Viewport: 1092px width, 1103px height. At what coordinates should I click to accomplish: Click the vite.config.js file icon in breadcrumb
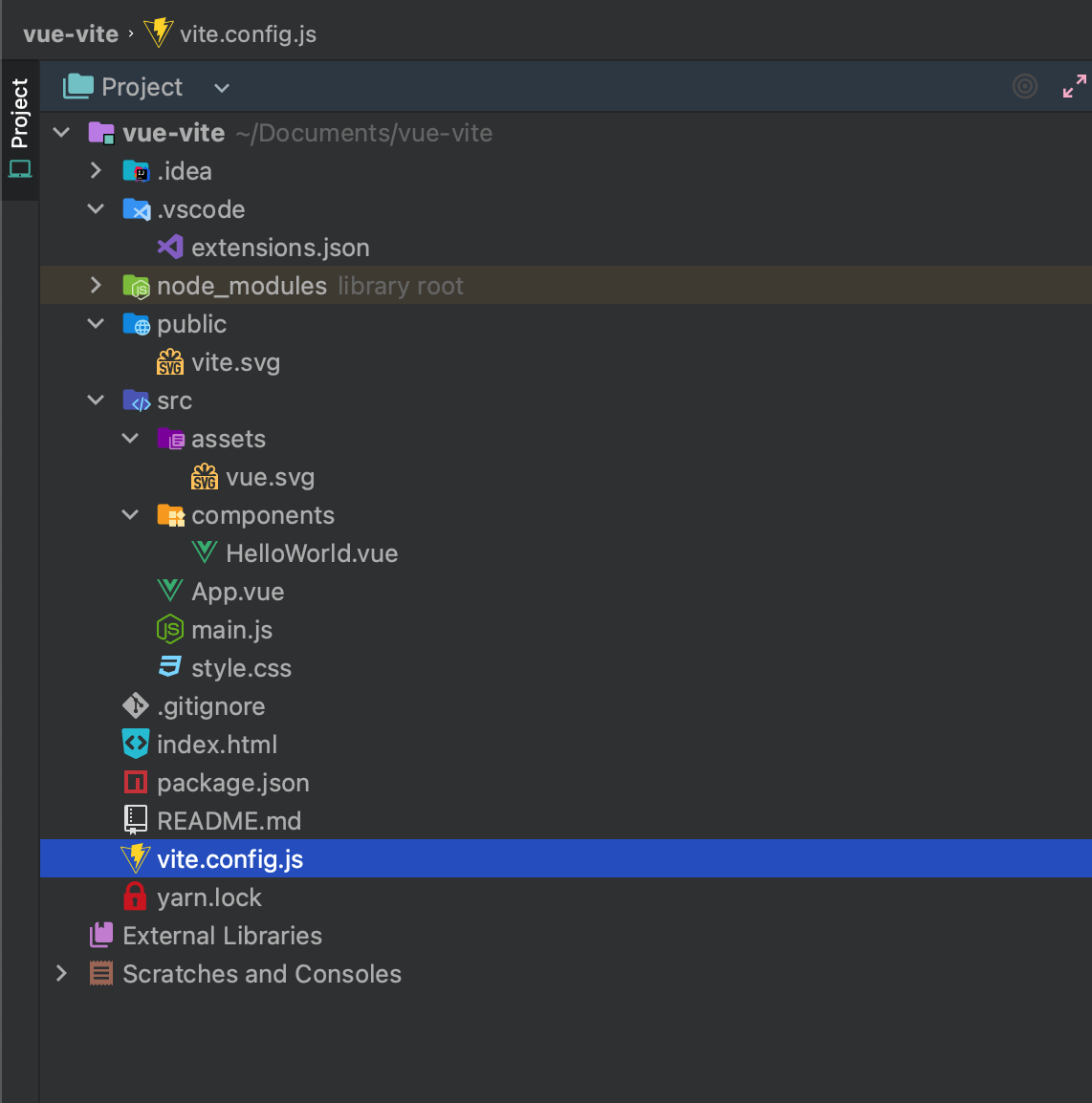point(159,32)
